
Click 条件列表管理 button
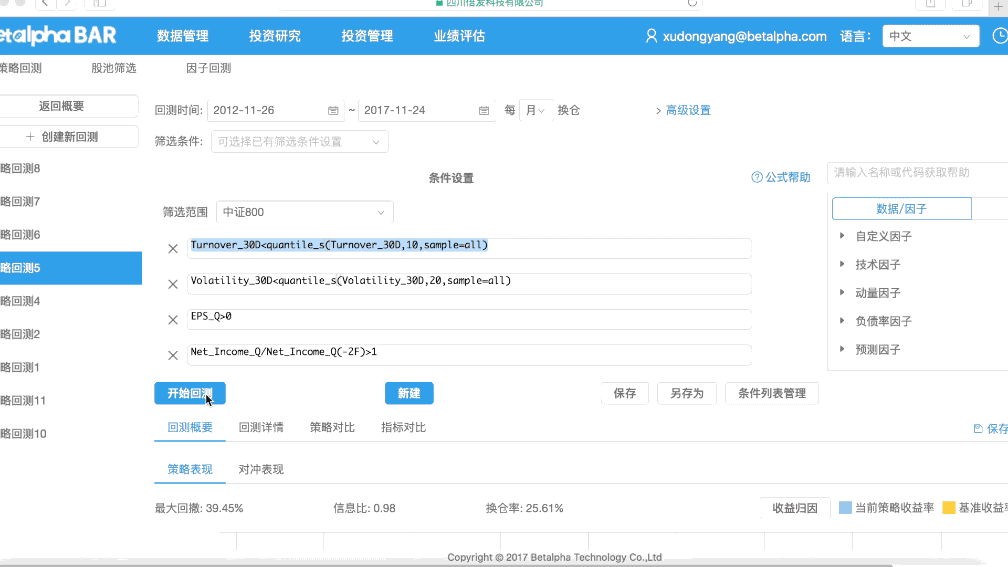[x=771, y=393]
